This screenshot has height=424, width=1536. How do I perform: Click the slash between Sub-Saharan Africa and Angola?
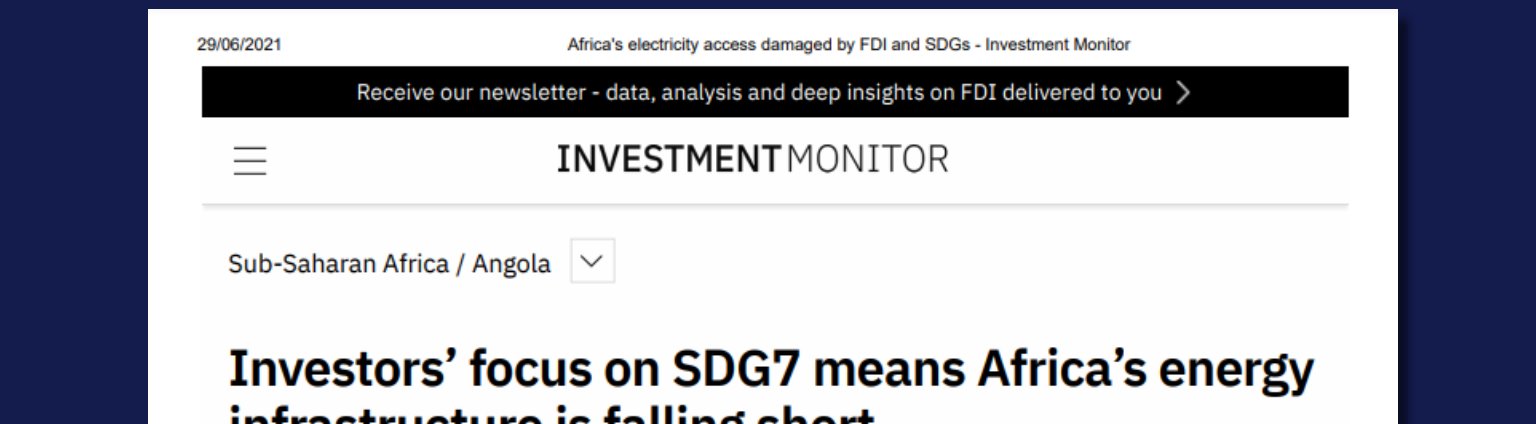(460, 264)
